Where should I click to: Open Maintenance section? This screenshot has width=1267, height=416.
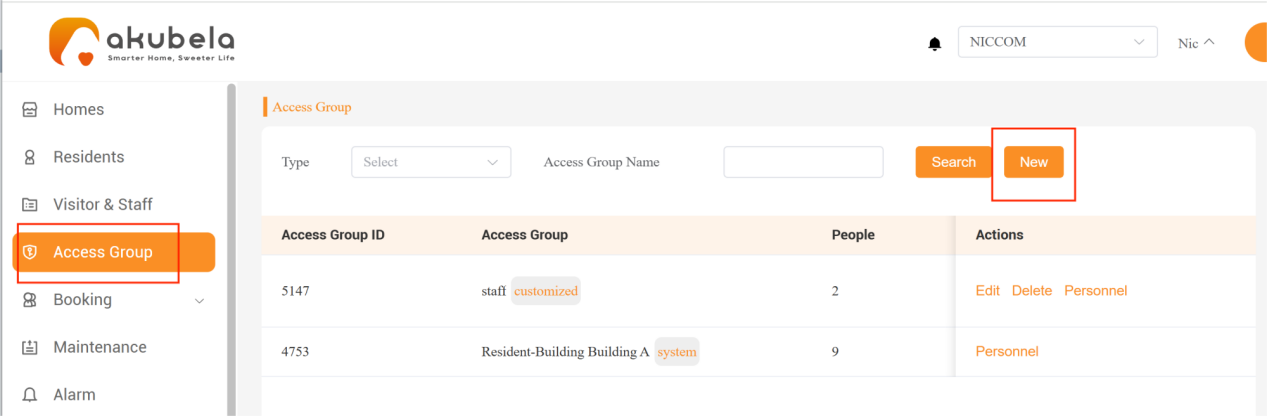pos(99,347)
